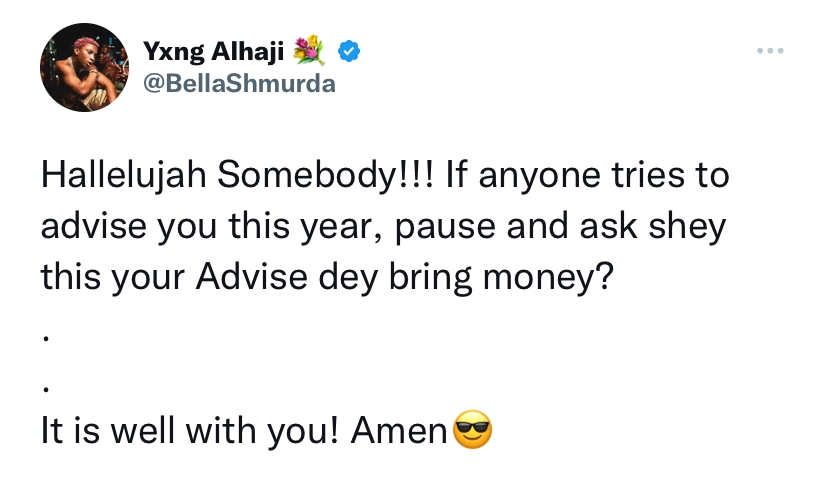
Task: Click the word Somebody!!! in the tweet
Action: [325, 175]
